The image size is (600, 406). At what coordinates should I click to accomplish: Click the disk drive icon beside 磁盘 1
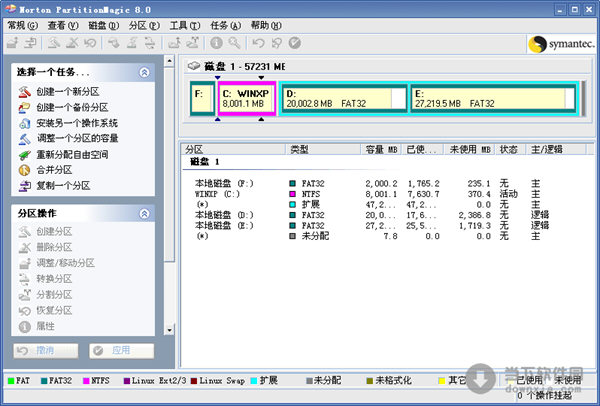pyautogui.click(x=194, y=66)
